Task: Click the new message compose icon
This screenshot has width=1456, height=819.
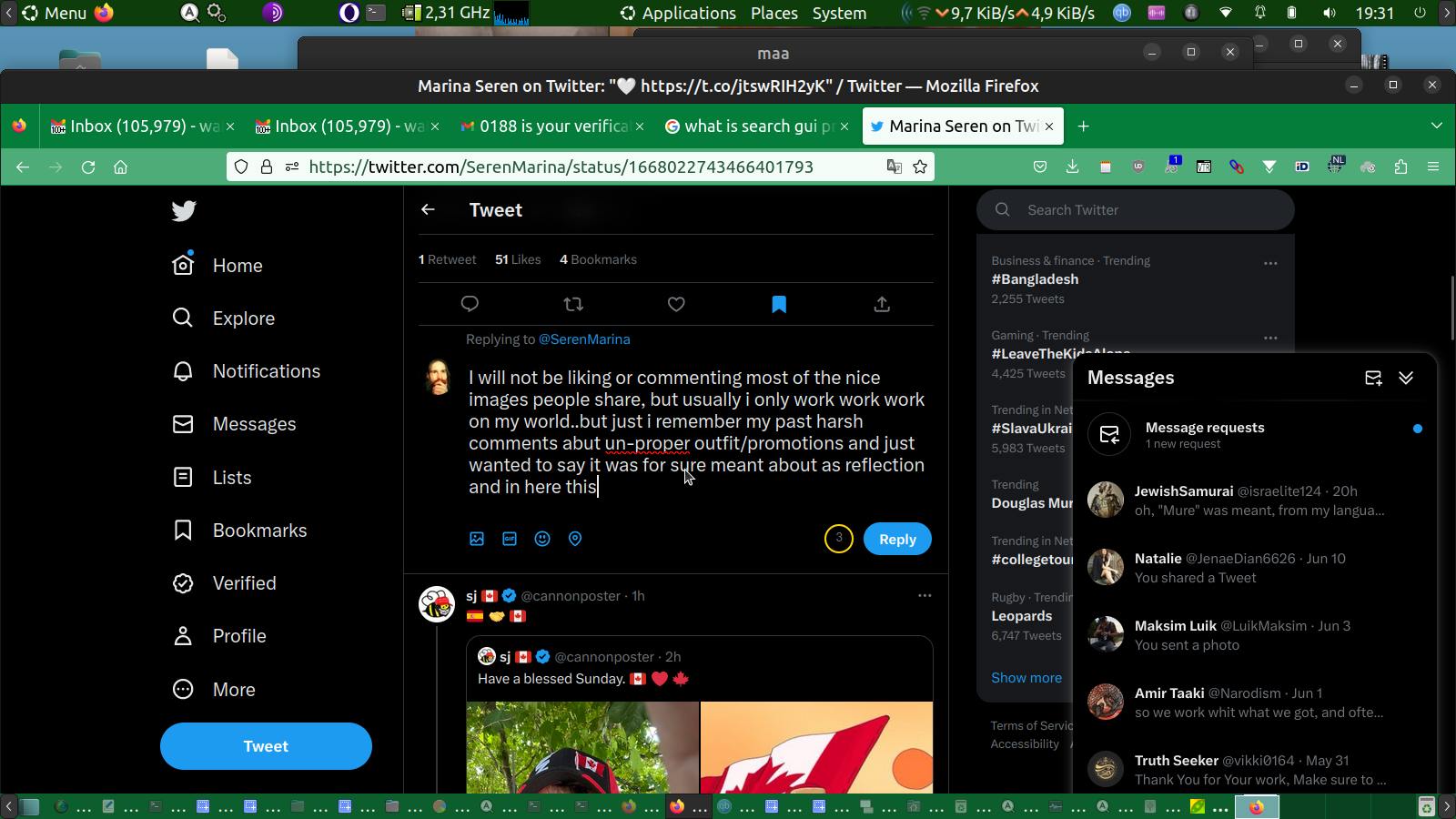Action: pyautogui.click(x=1373, y=378)
